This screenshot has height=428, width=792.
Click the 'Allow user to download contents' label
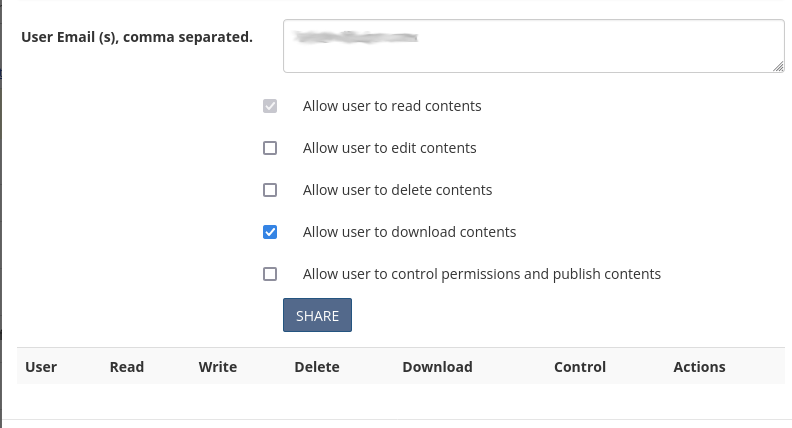(x=409, y=232)
